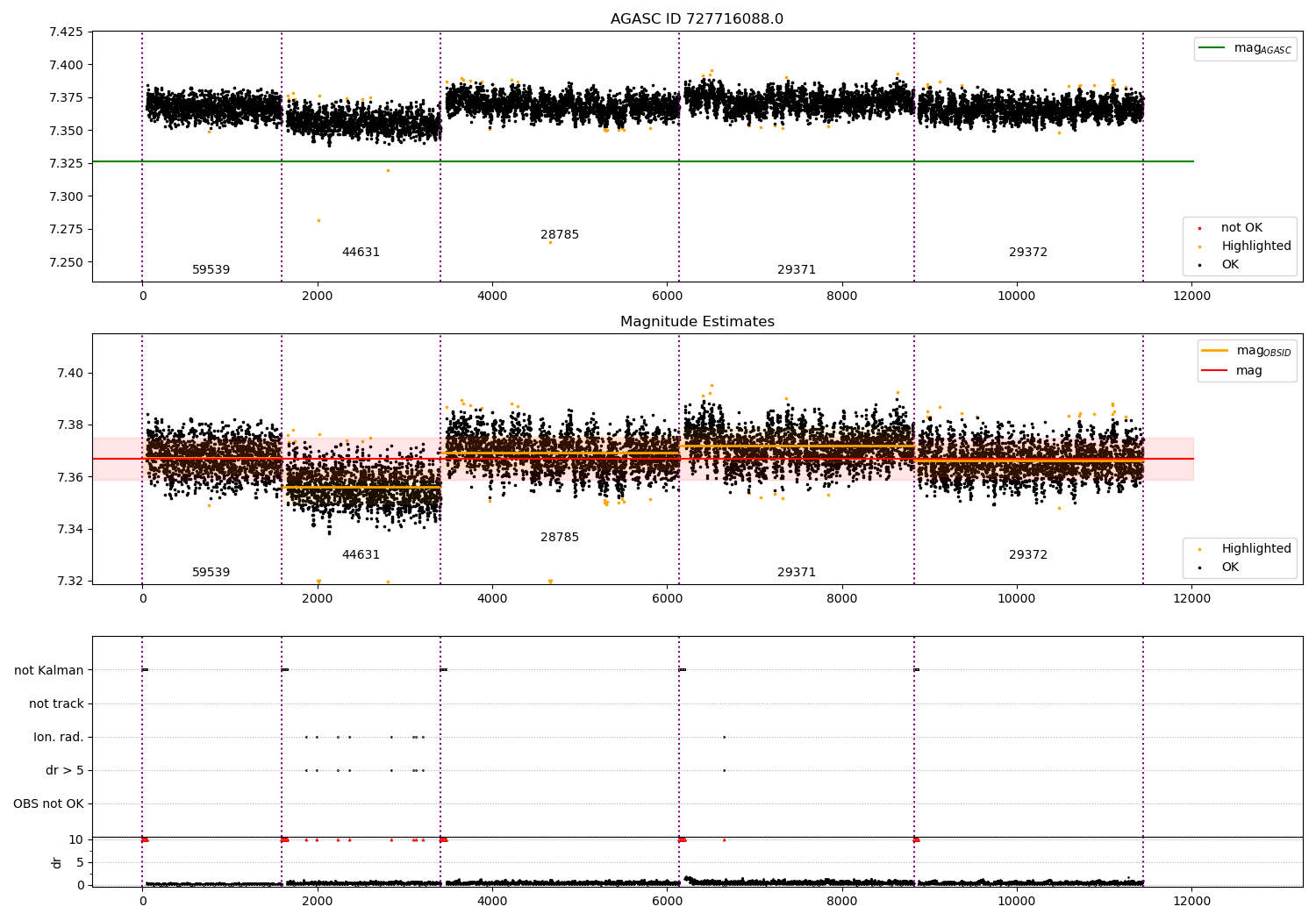The width and height of the screenshot is (1316, 921).
Task: Click the 7.36 tick on Magnitude Estimates axis
Action: point(69,477)
